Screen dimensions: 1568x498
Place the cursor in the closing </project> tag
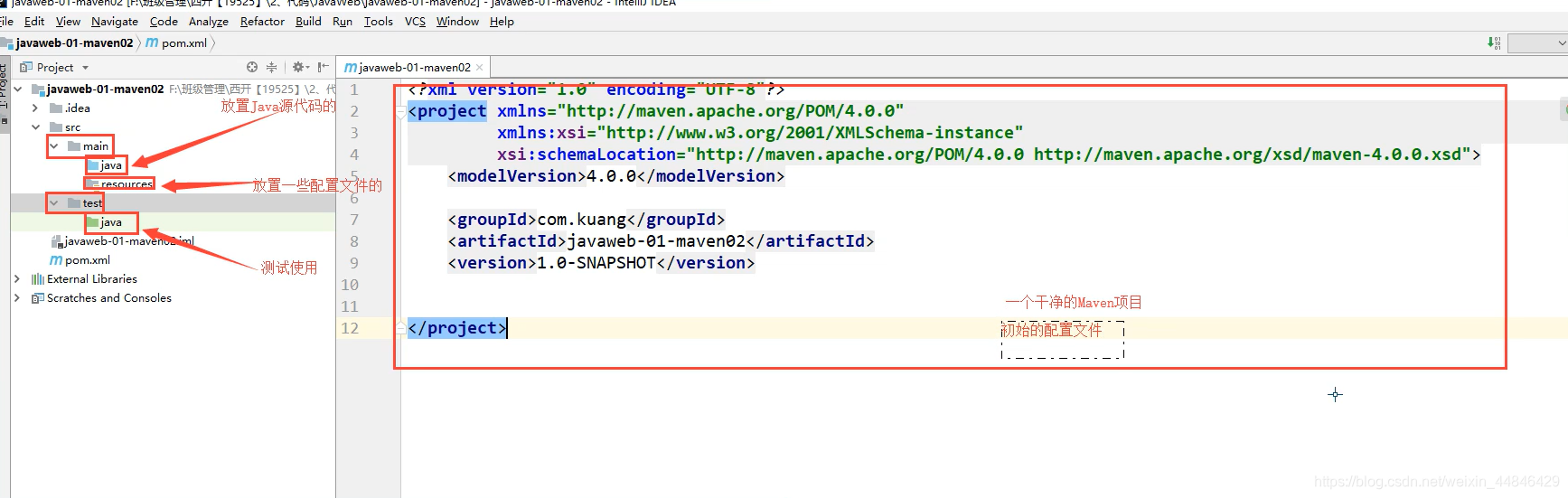pyautogui.click(x=457, y=328)
